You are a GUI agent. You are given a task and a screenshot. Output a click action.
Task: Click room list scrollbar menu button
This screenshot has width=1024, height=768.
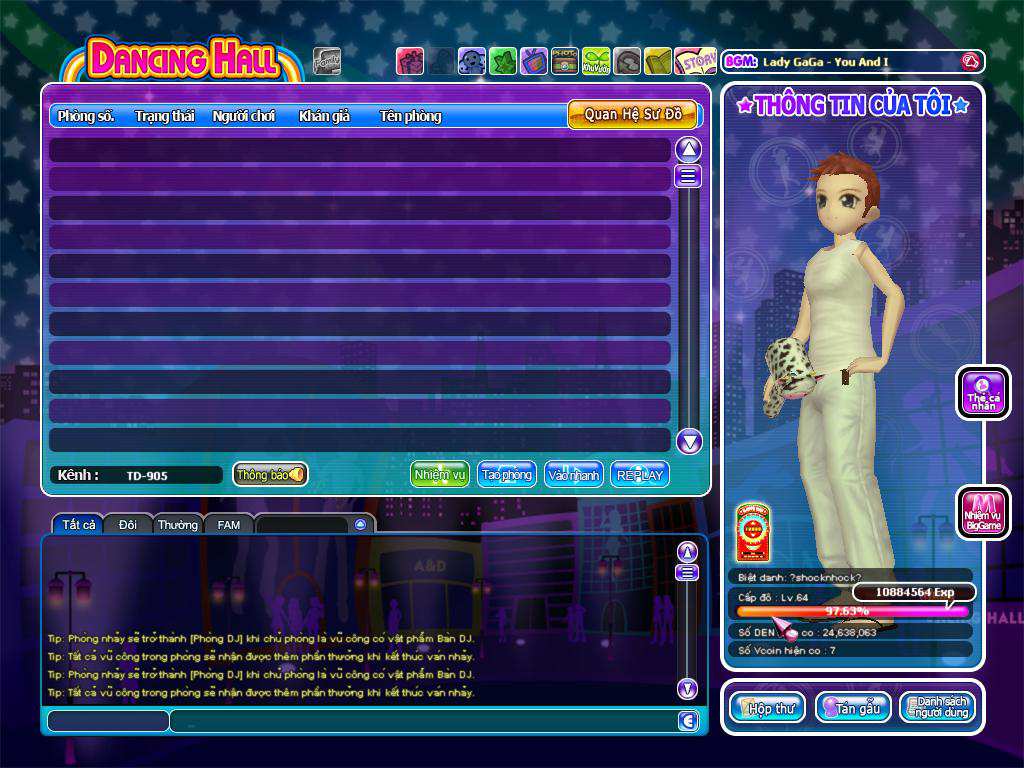688,176
